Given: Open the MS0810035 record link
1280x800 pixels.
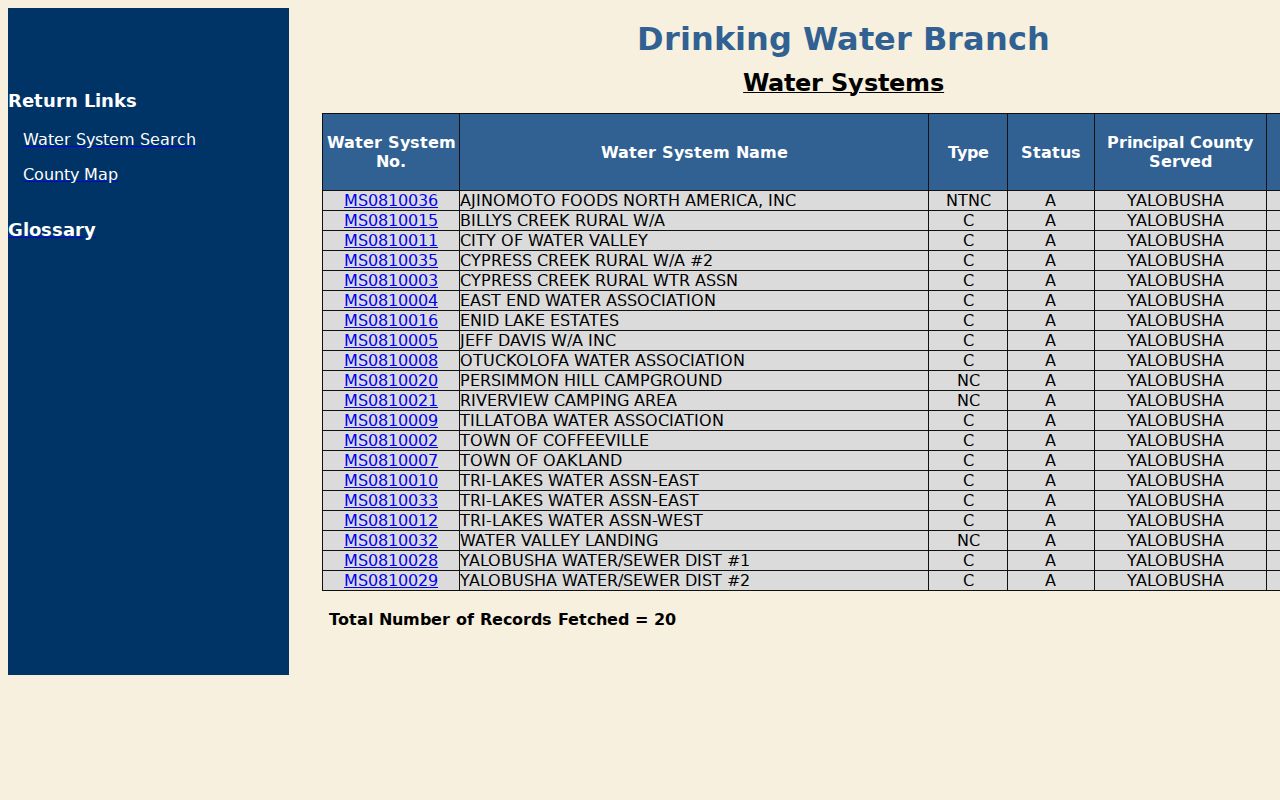Looking at the screenshot, I should click(x=391, y=260).
